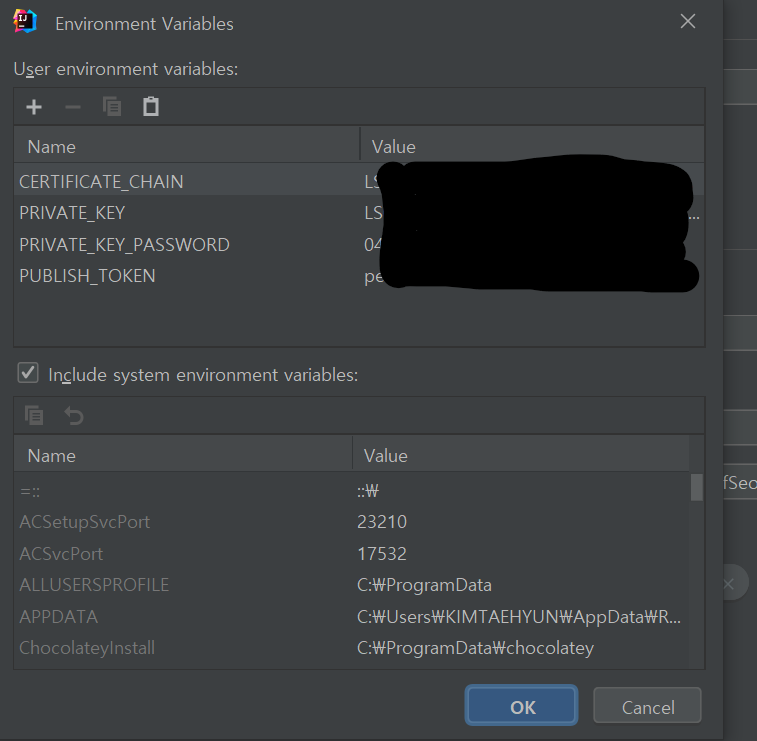Click the C:₩ProgramData₩chocolatey value
The image size is (757, 741).
475,648
